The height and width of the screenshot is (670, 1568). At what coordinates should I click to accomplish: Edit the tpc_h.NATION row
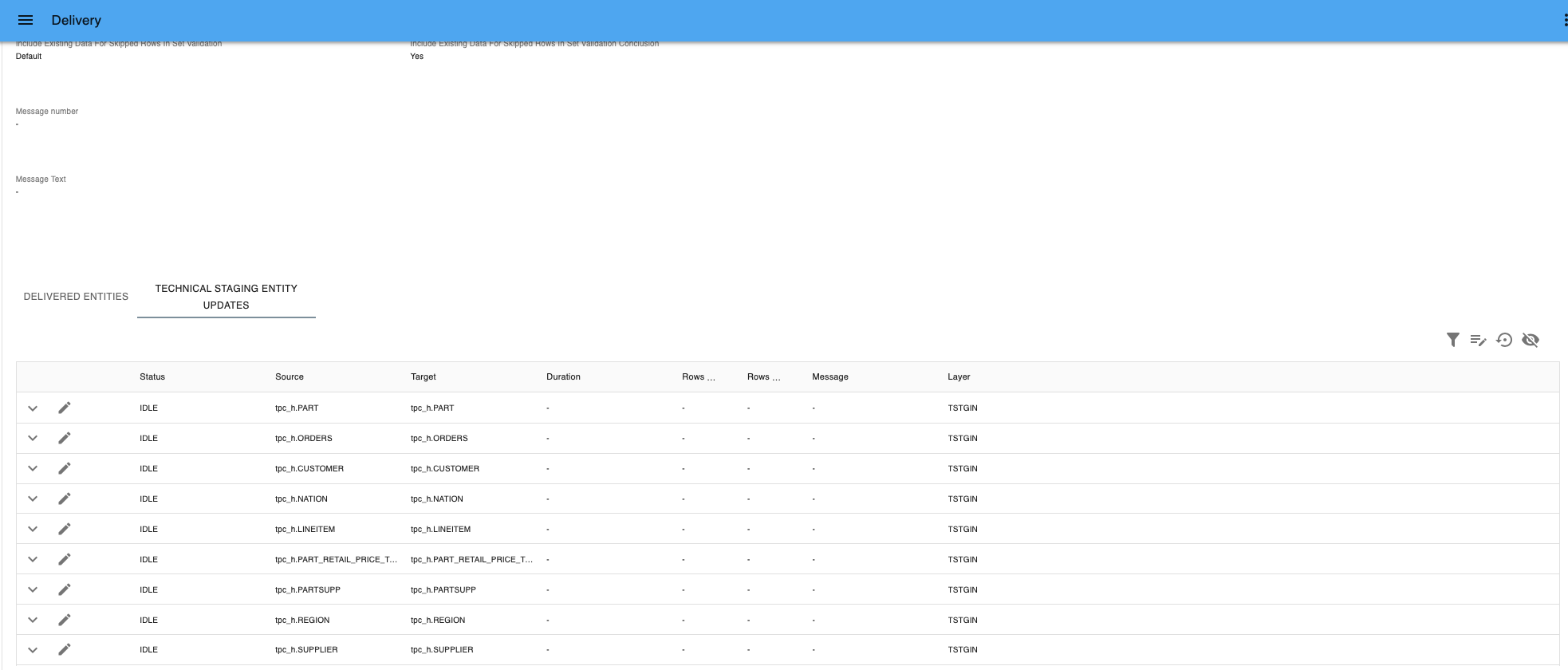coord(65,499)
